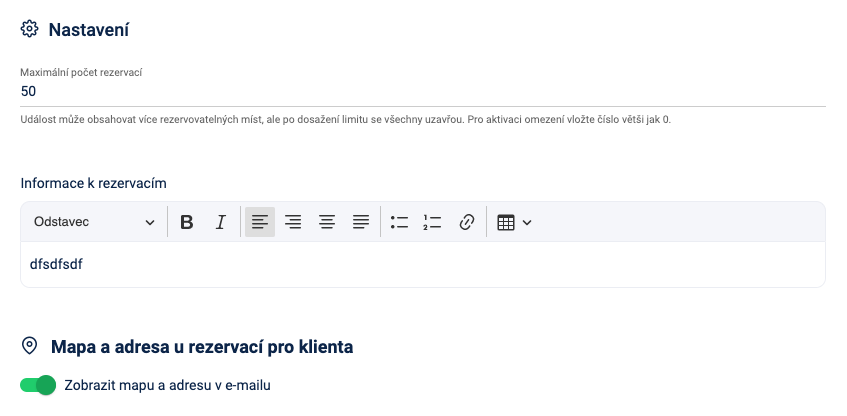Click the Zobrazit mapu a adresu label text
Image resolution: width=847 pixels, height=416 pixels.
167,385
